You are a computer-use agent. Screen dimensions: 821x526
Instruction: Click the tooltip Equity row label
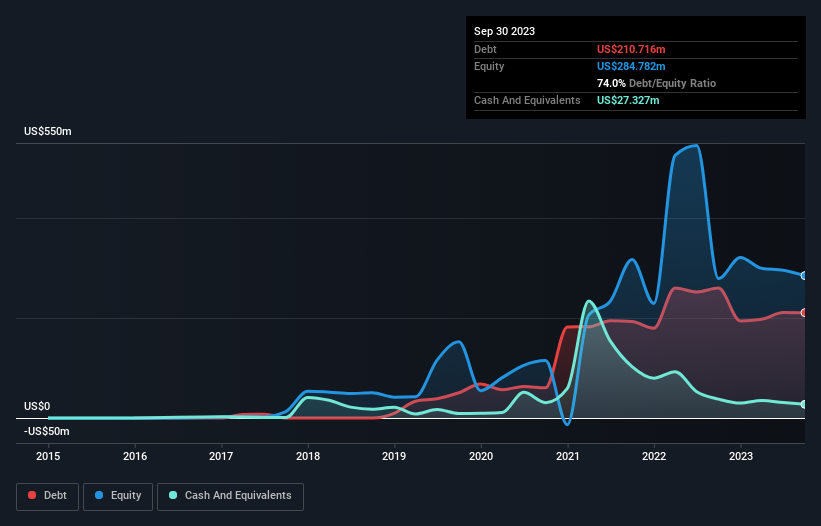pos(489,66)
